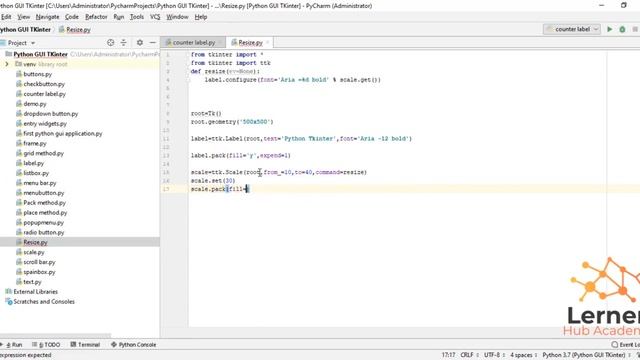Viewport: 640px width, 360px height.
Task: Click Scratches and Consoles node
Action: coord(44,302)
